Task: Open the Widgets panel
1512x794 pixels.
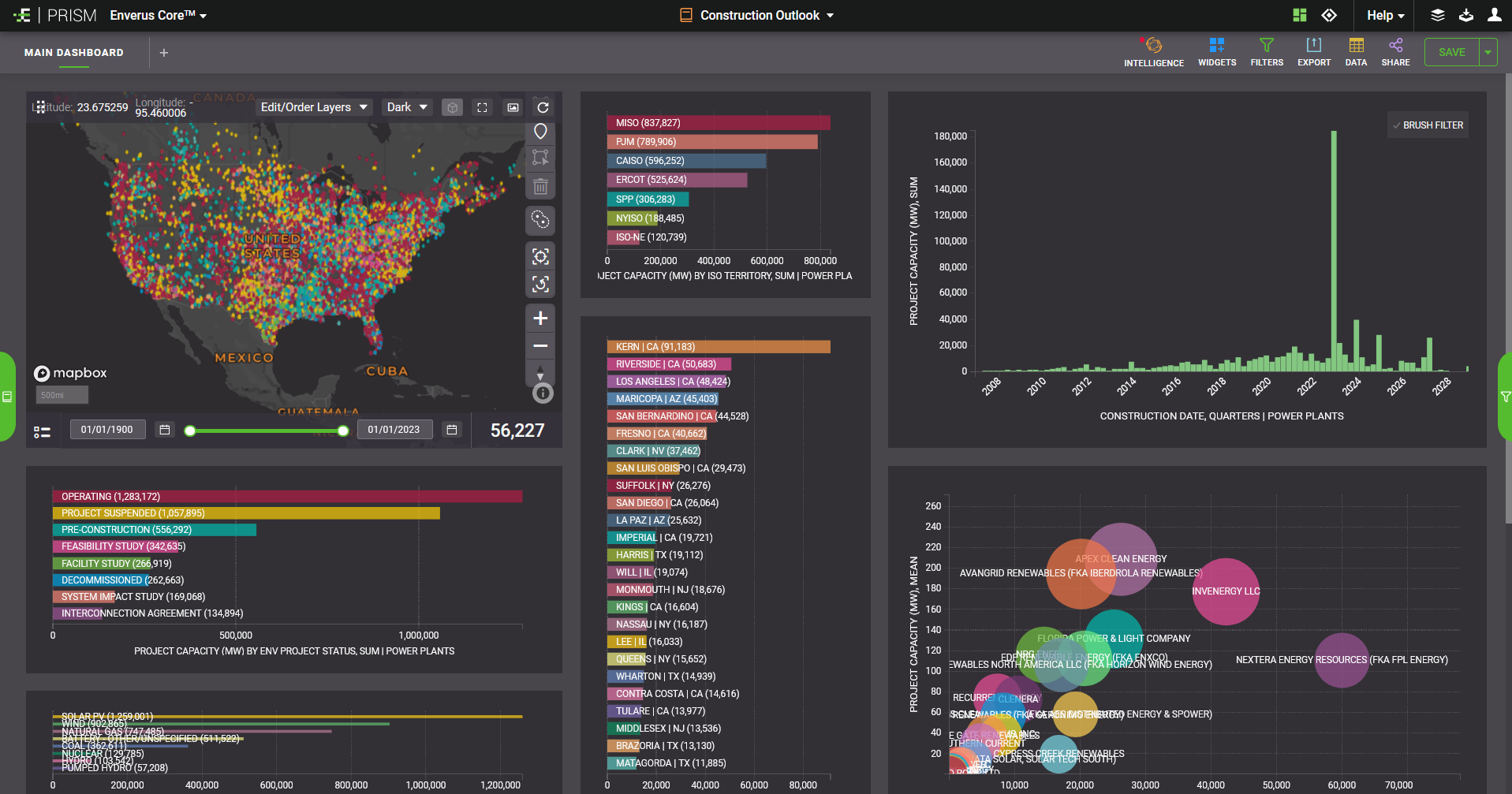Action: [x=1216, y=52]
